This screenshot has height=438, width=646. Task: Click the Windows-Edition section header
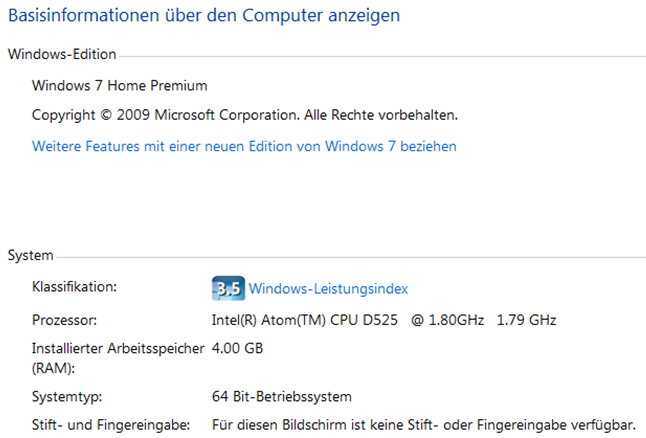62,54
